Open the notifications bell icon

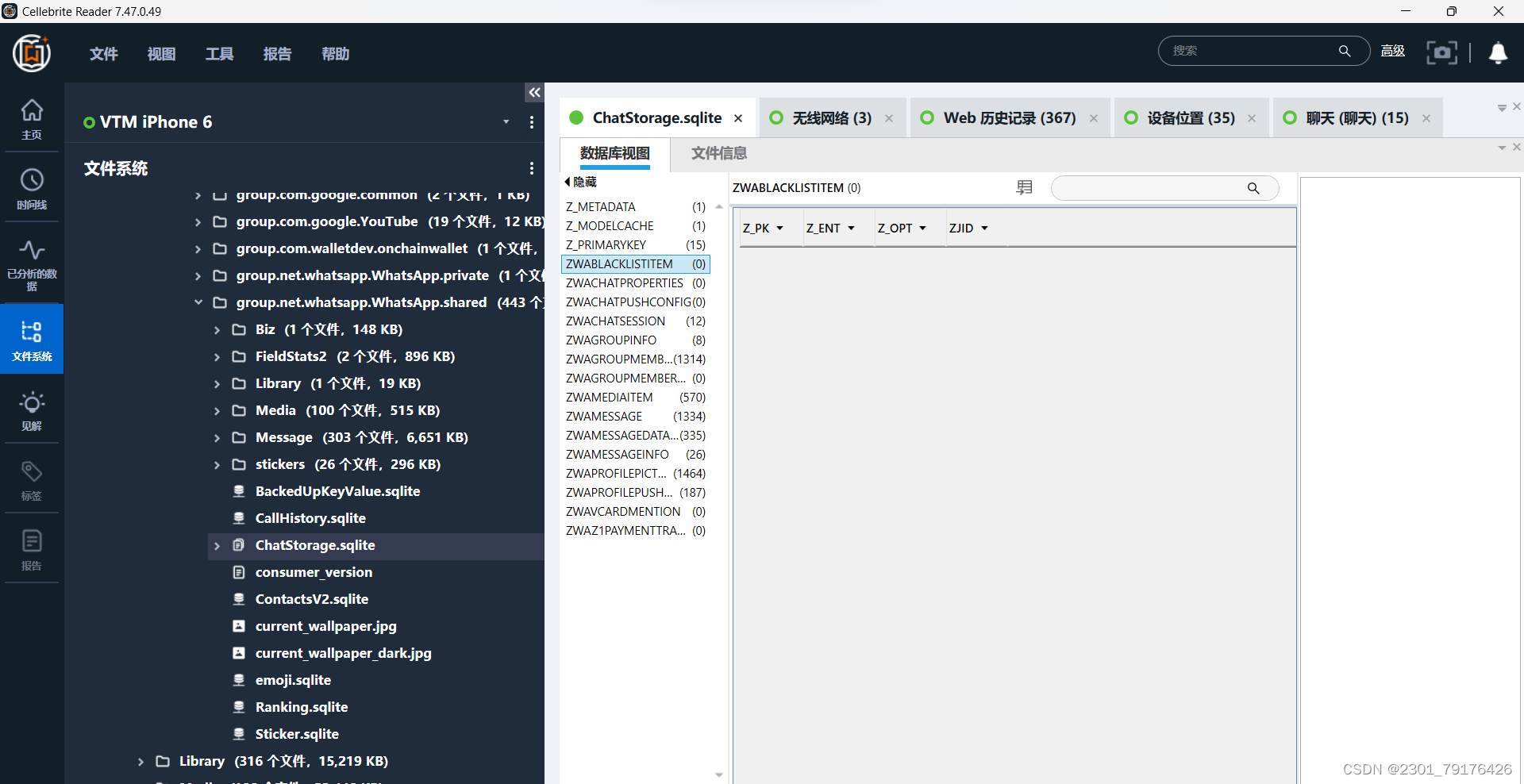1498,53
